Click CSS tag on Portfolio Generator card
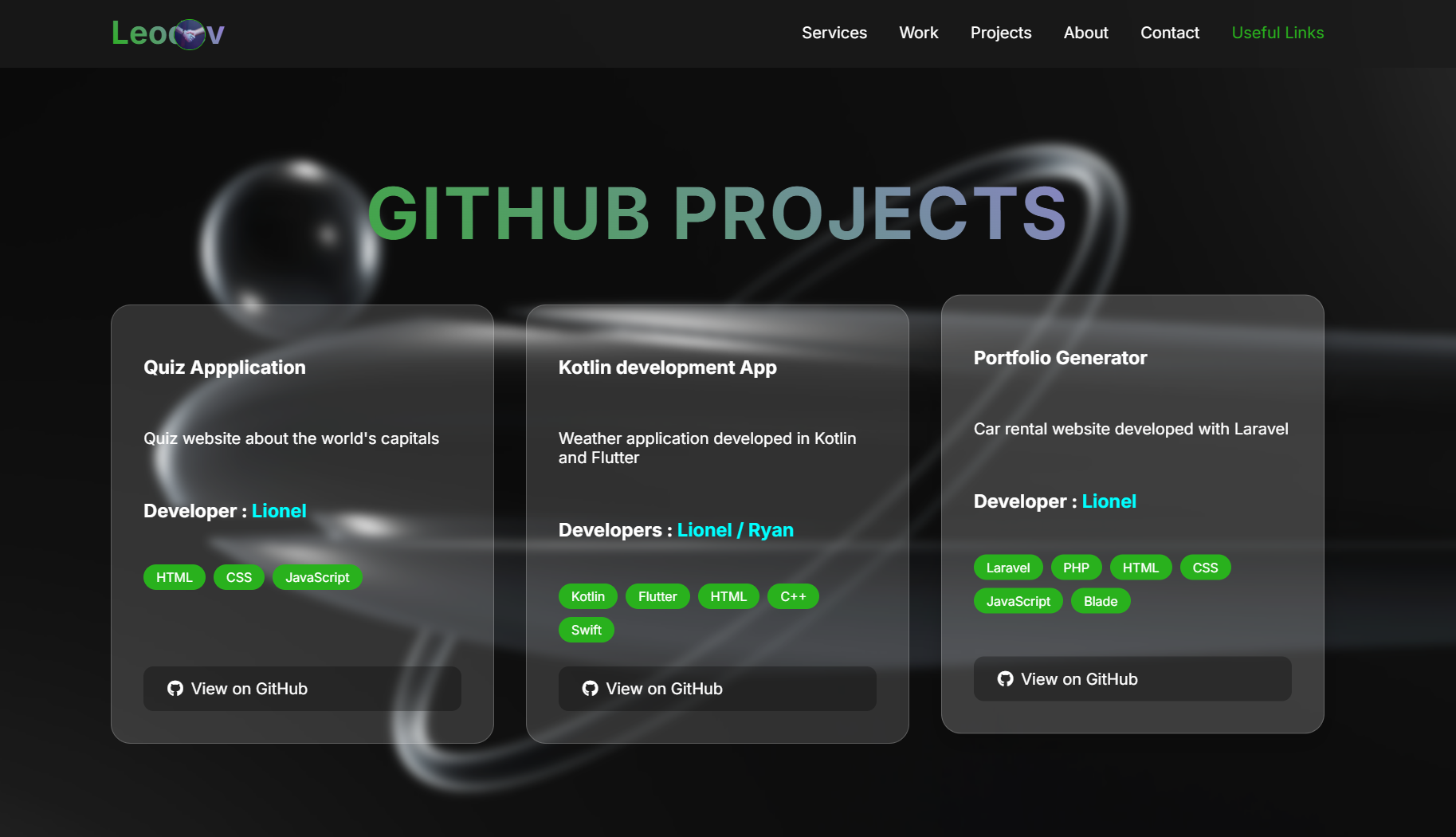This screenshot has height=837, width=1456. pyautogui.click(x=1205, y=568)
